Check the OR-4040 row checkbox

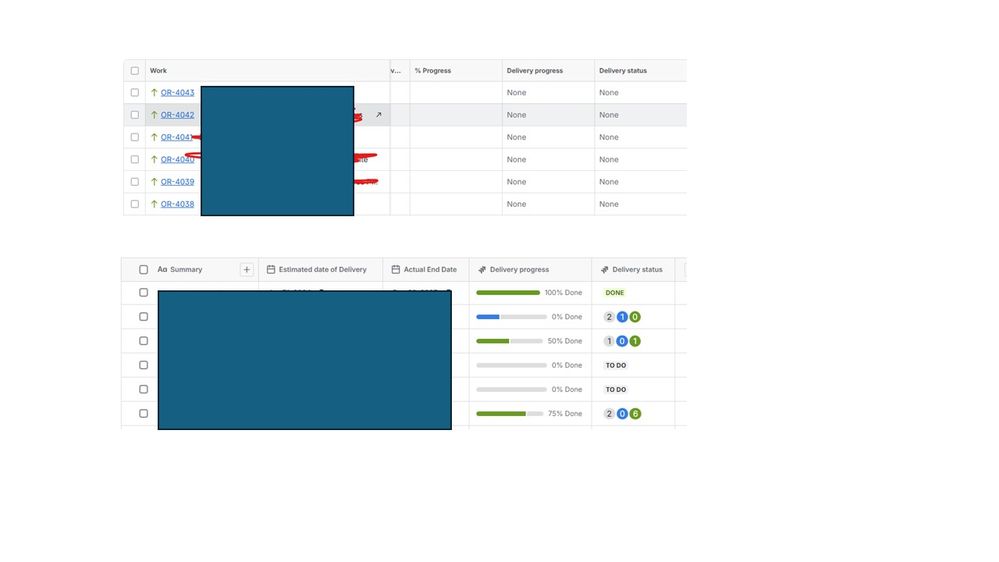tap(134, 159)
